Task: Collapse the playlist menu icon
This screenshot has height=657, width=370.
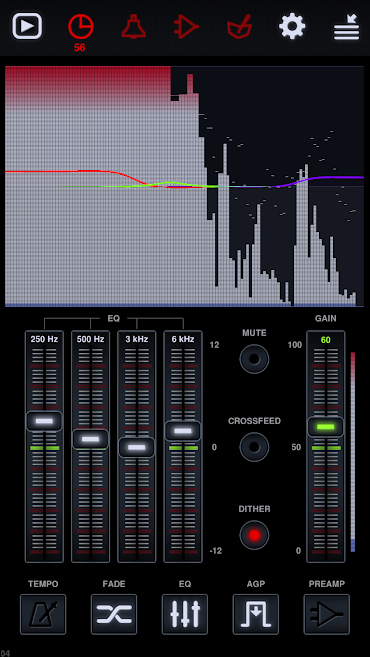Action: [x=347, y=27]
